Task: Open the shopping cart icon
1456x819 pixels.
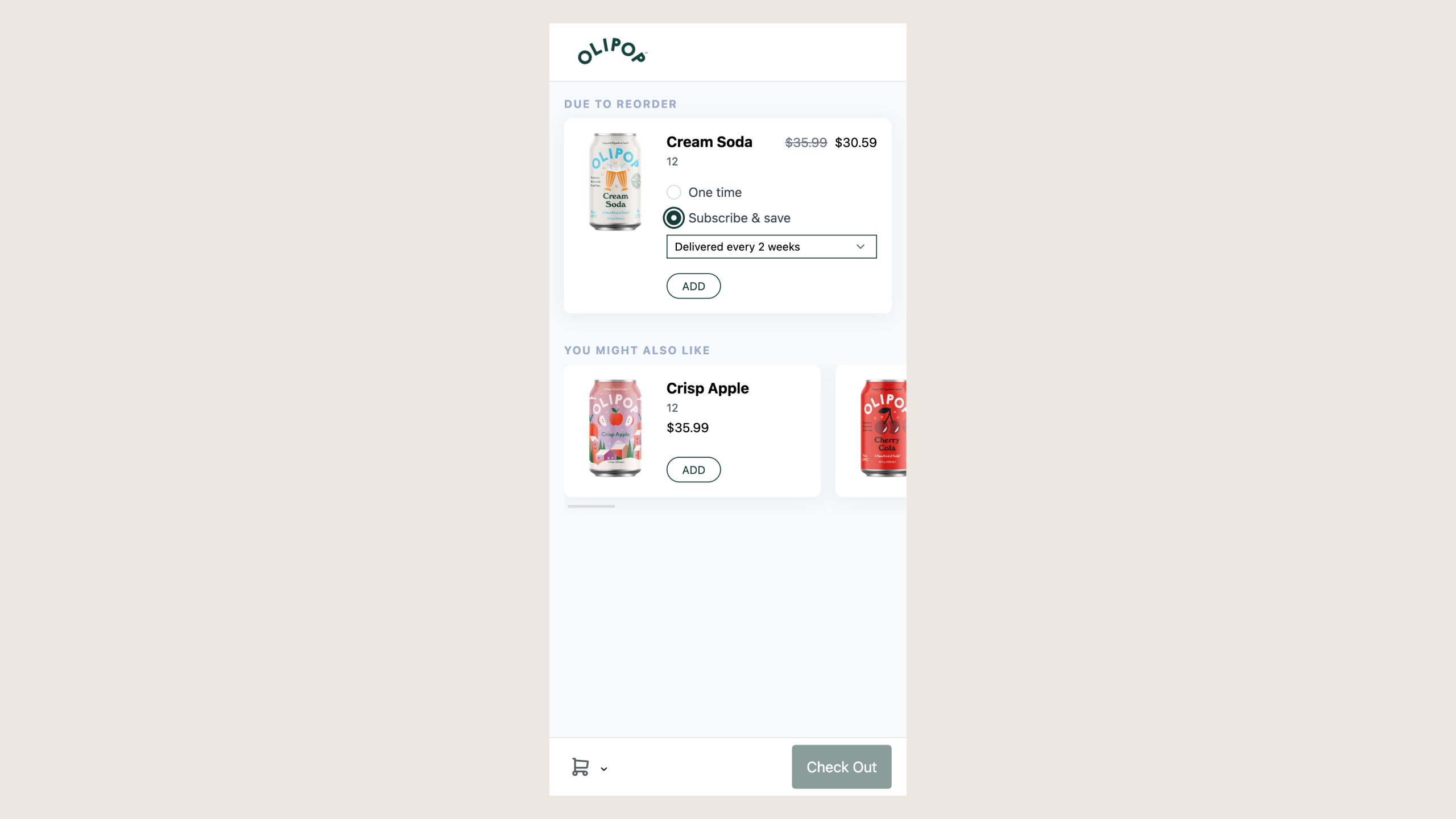Action: click(580, 767)
